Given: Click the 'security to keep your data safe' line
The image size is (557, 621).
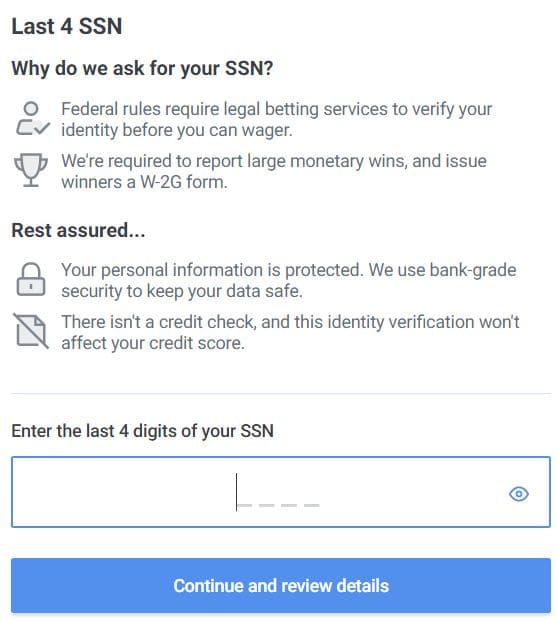Looking at the screenshot, I should [182, 291].
